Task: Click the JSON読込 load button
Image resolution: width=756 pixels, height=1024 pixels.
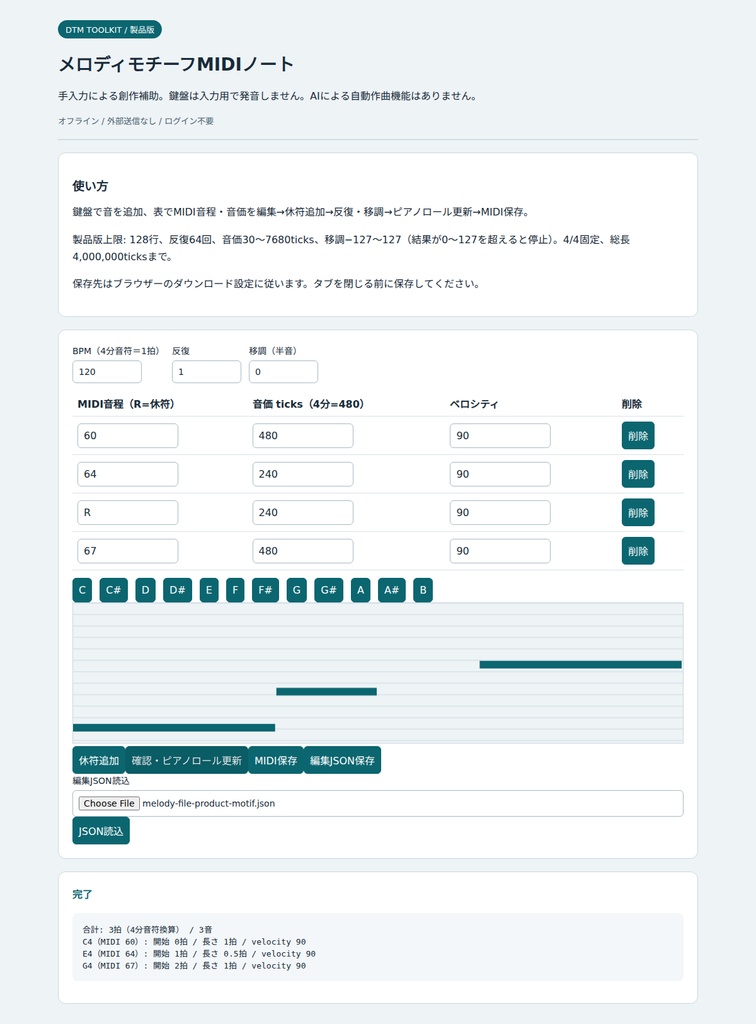Action: pyautogui.click(x=101, y=831)
